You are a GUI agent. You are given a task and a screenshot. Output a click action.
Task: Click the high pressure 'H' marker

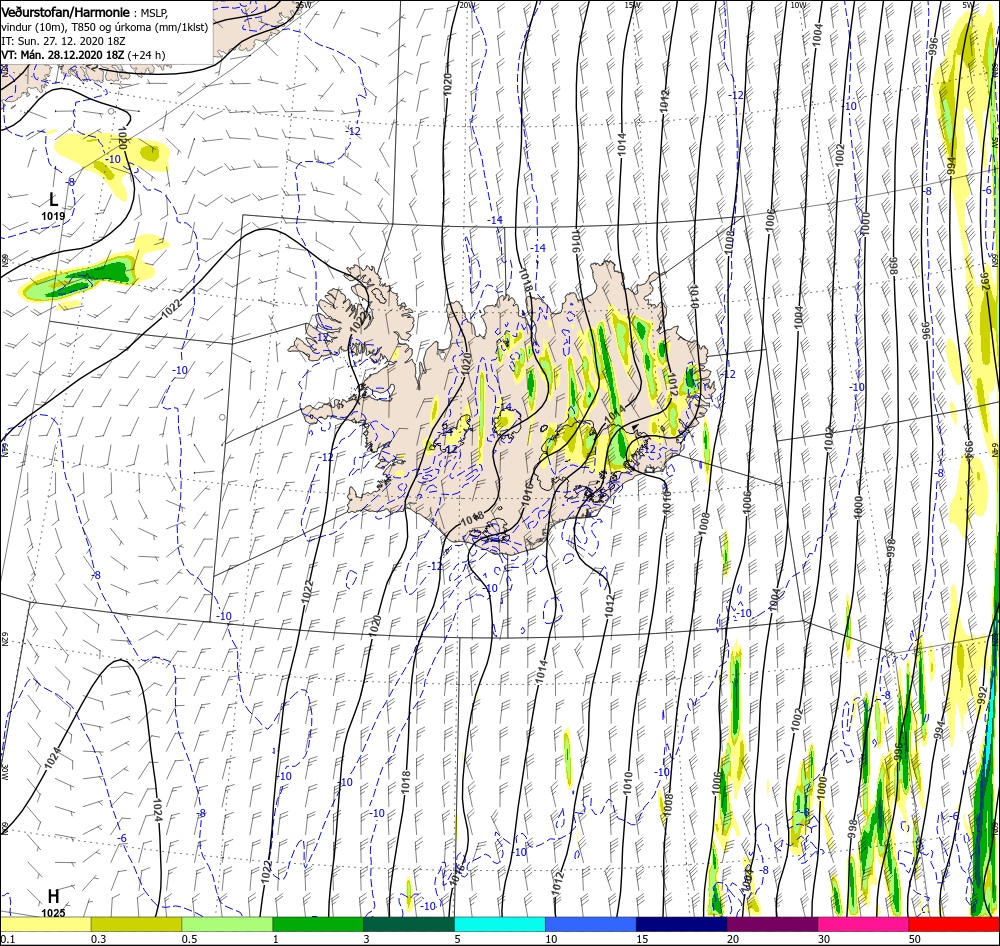pos(53,896)
